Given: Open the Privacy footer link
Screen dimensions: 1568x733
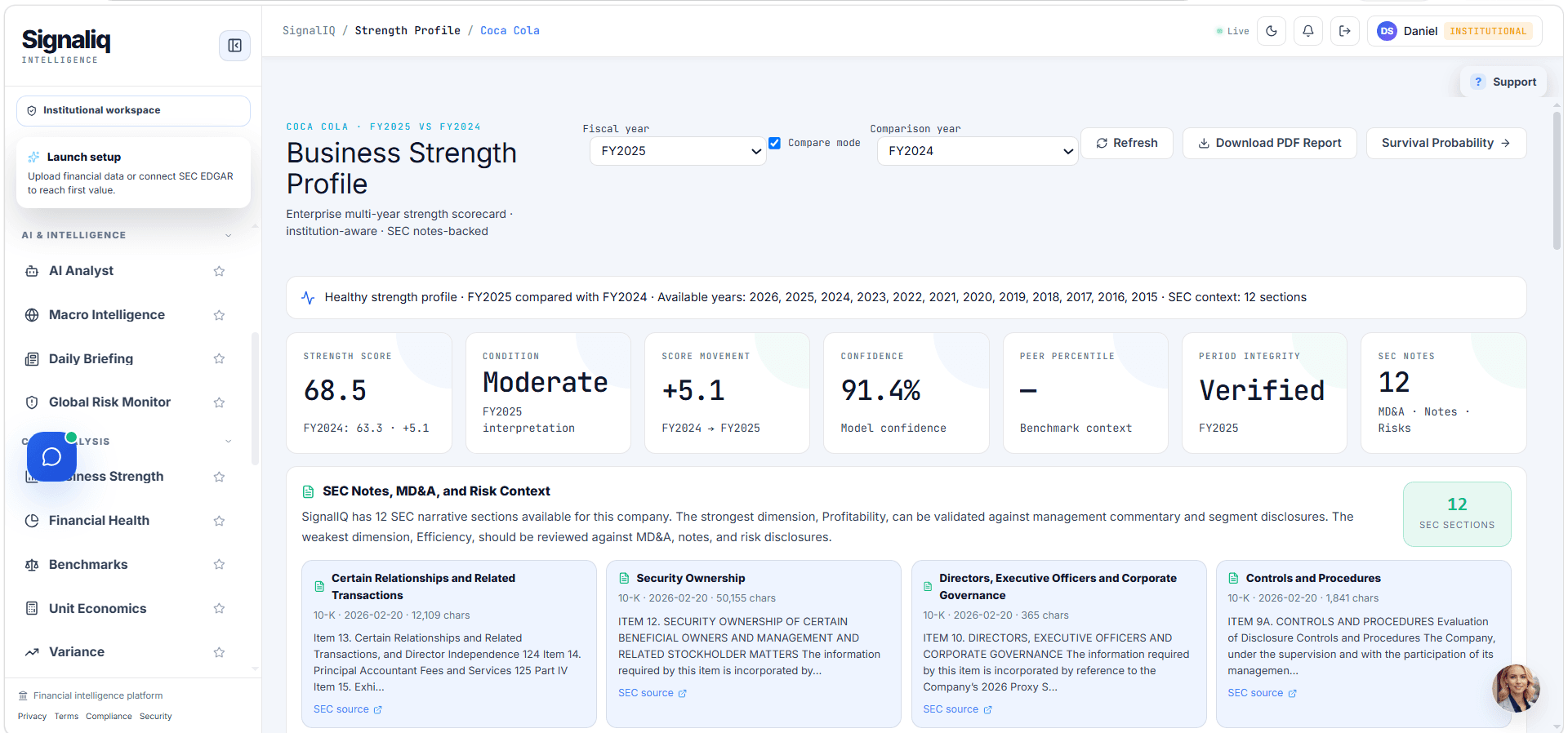Looking at the screenshot, I should (32, 717).
